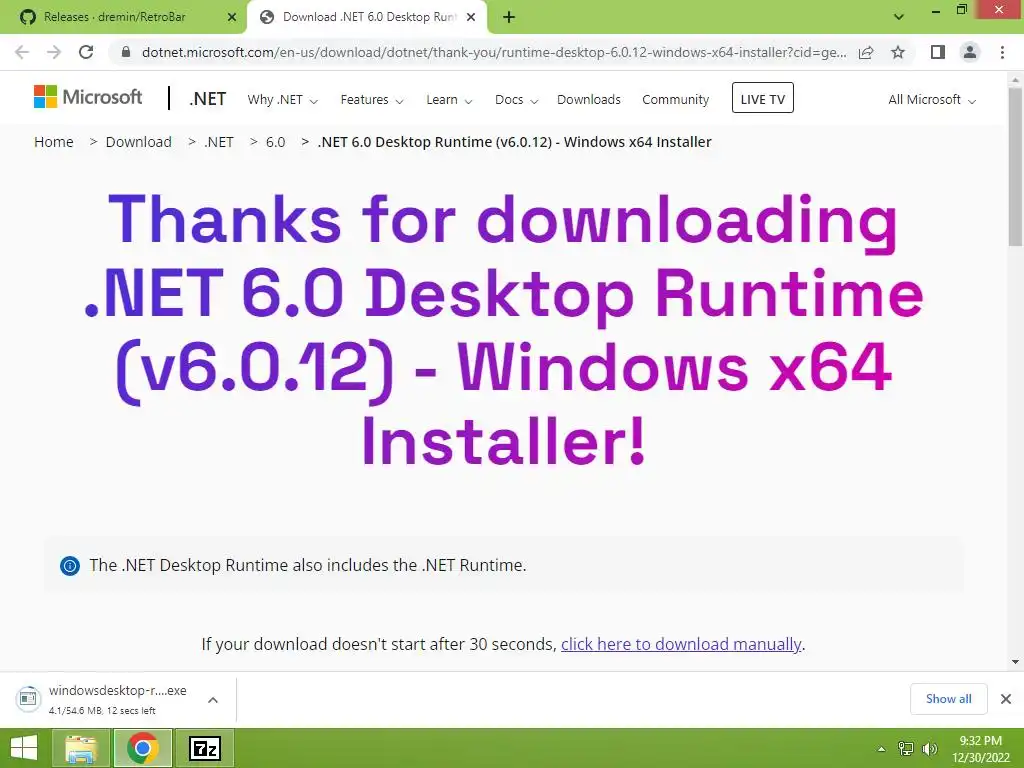Viewport: 1024px width, 768px height.
Task: Open tab search chevron in title bar
Action: (899, 17)
